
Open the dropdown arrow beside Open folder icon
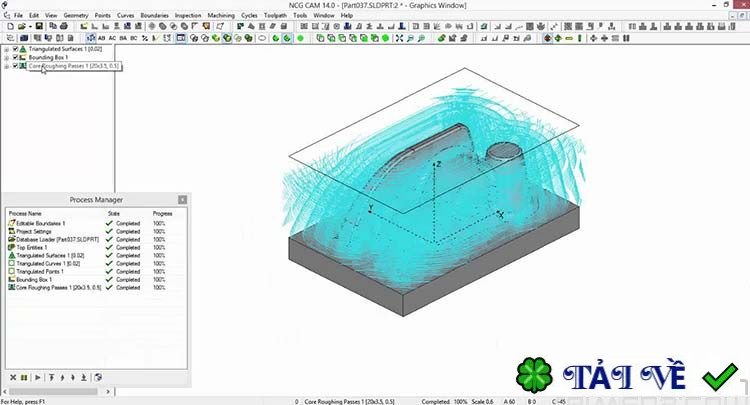(x=30, y=26)
